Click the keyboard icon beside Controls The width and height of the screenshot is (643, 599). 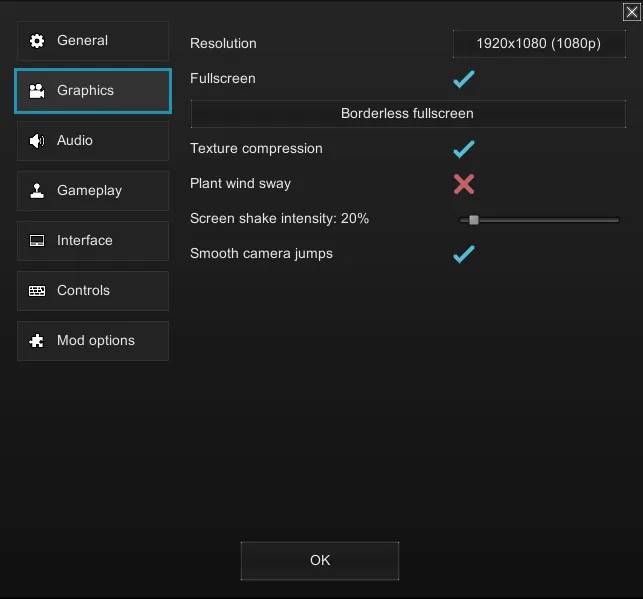coord(37,291)
